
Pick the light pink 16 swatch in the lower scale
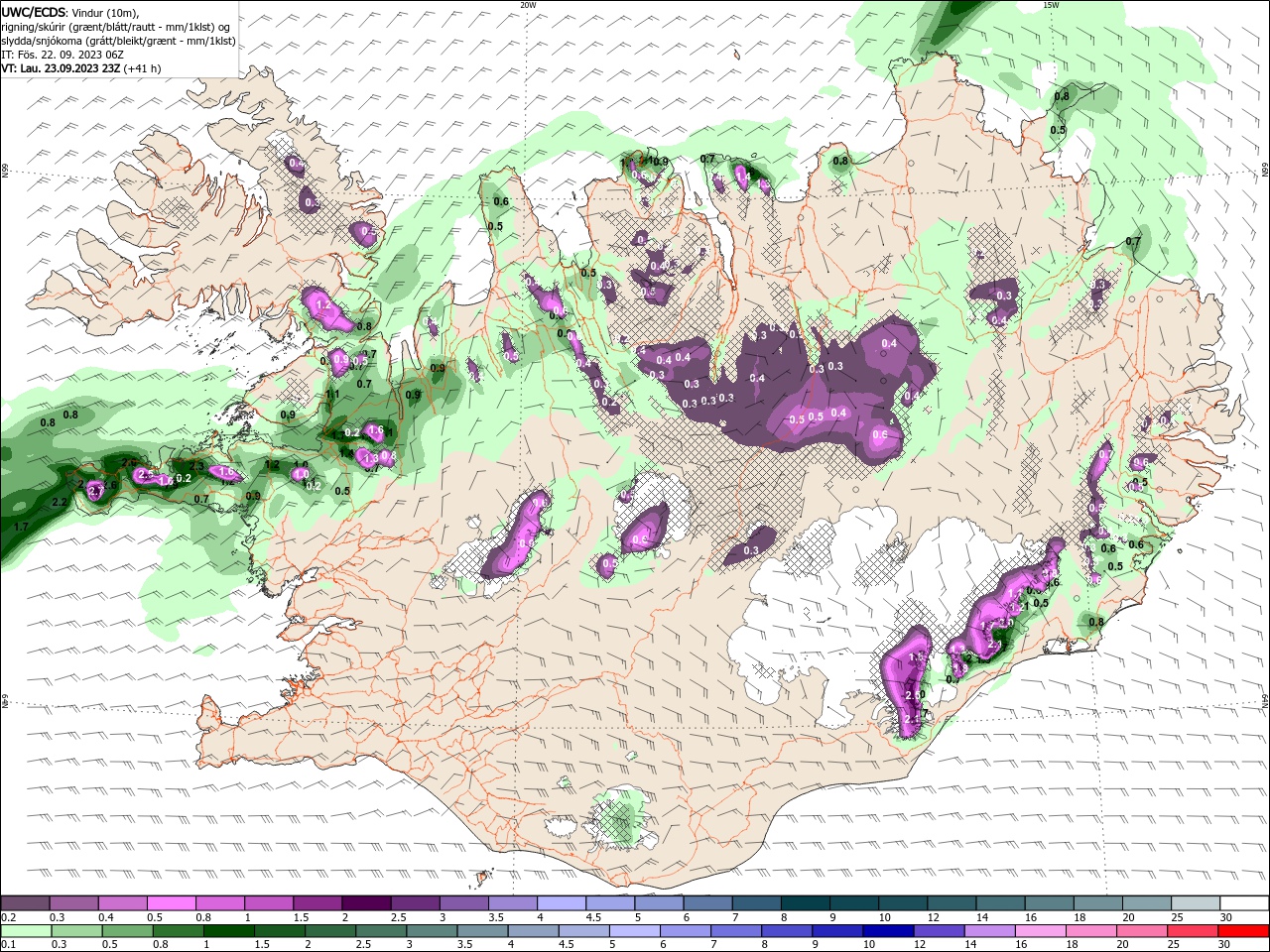click(x=1039, y=931)
